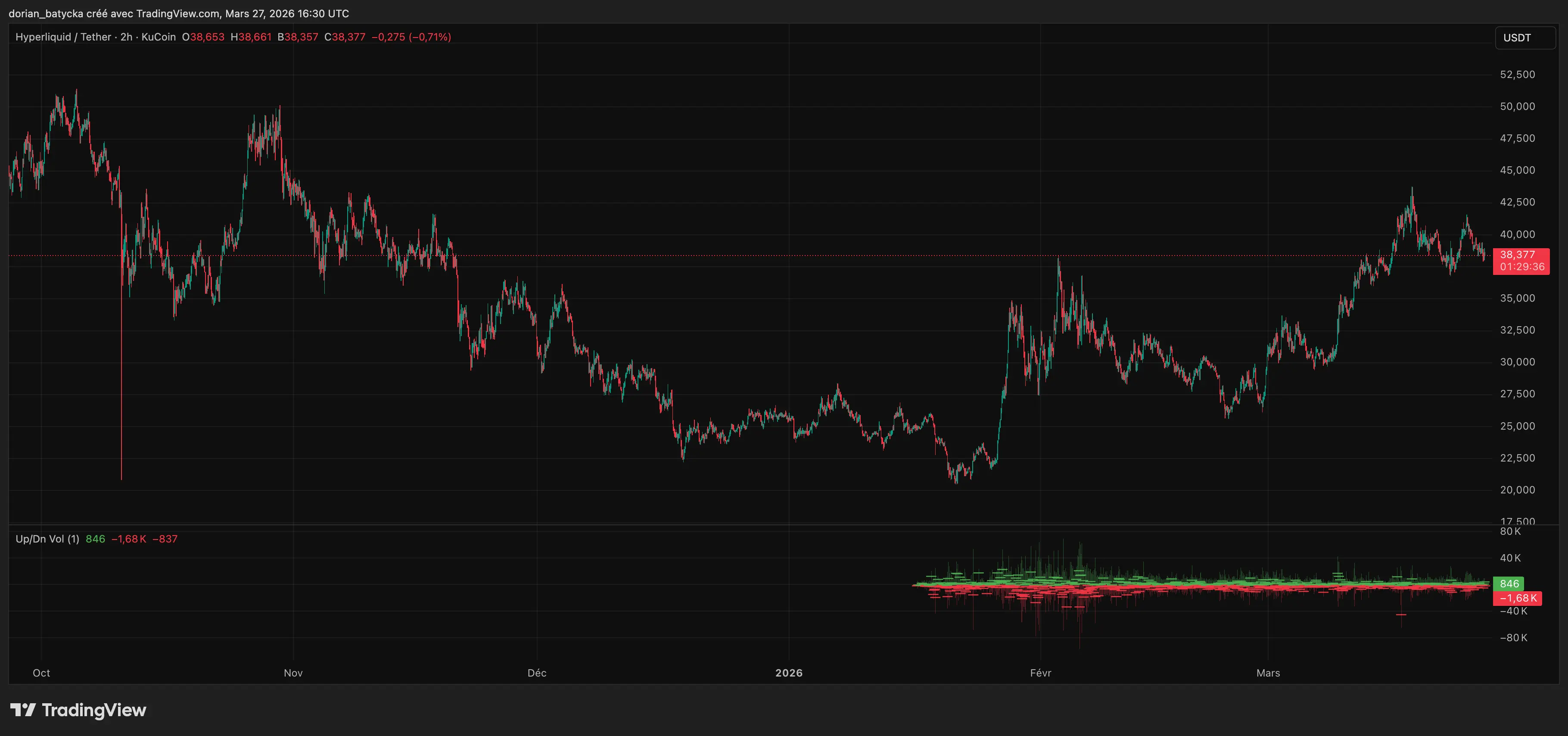Click the red −837 delta volume value
This screenshot has height=736, width=1568.
165,539
